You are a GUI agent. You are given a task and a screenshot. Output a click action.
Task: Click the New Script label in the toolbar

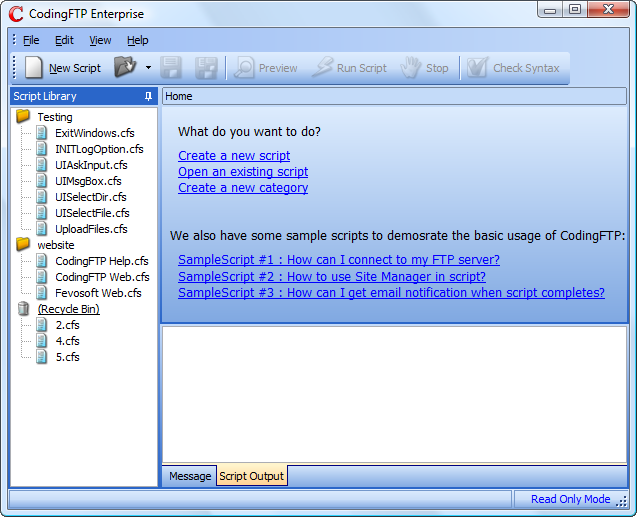tap(75, 68)
